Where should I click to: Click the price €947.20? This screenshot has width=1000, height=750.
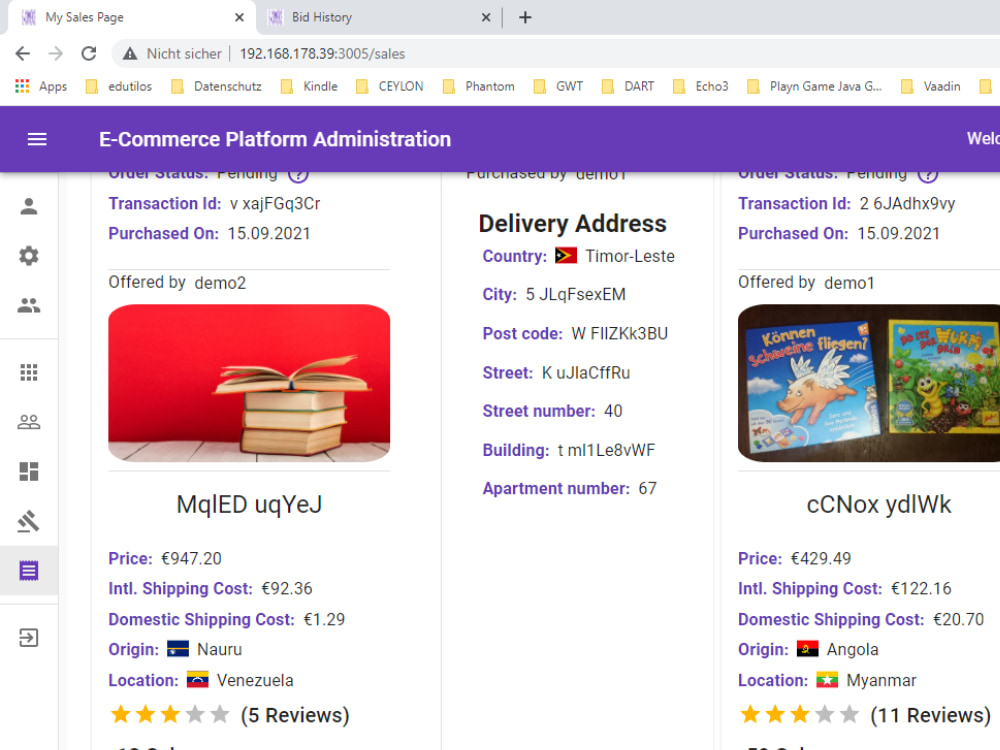(x=191, y=559)
